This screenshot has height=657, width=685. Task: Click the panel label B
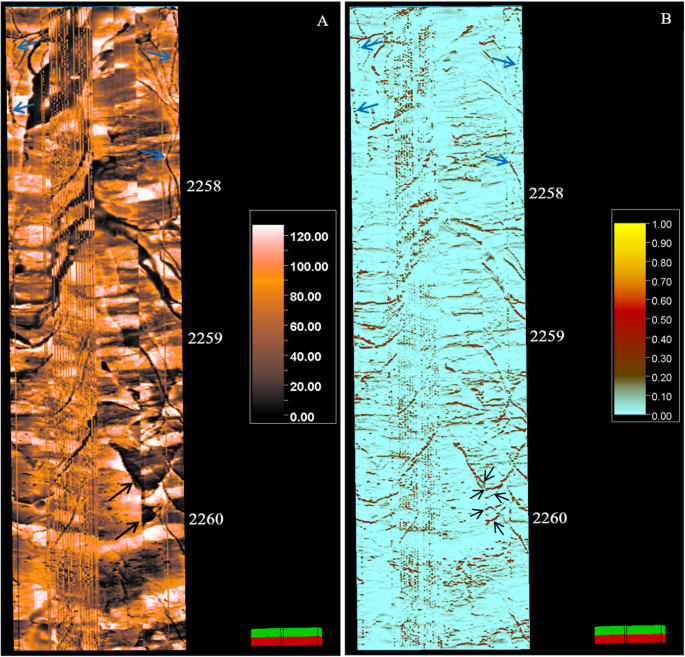tap(666, 19)
